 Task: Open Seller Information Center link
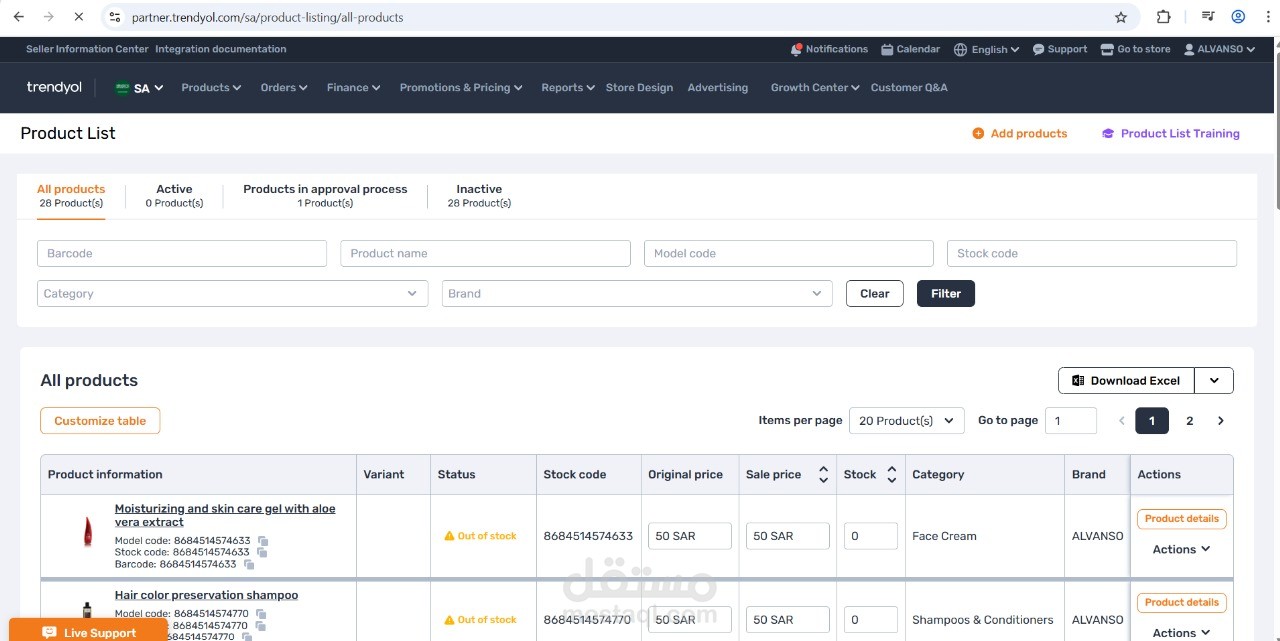click(x=87, y=49)
